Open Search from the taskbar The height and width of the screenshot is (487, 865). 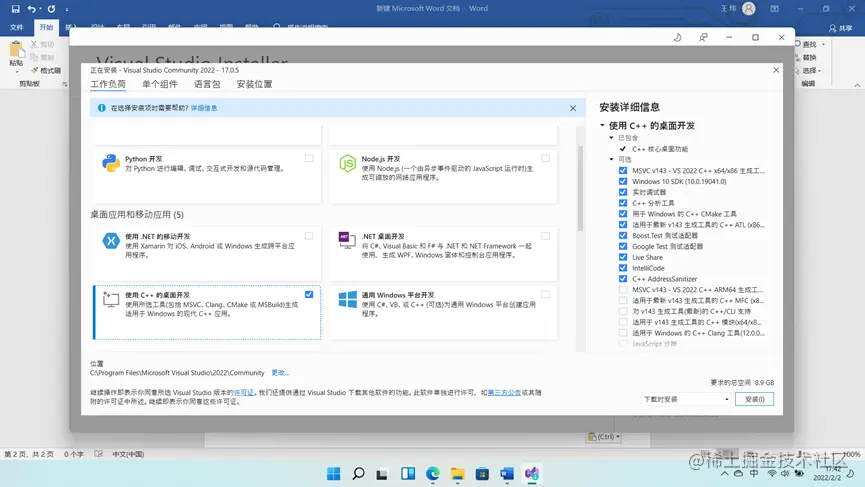[359, 474]
